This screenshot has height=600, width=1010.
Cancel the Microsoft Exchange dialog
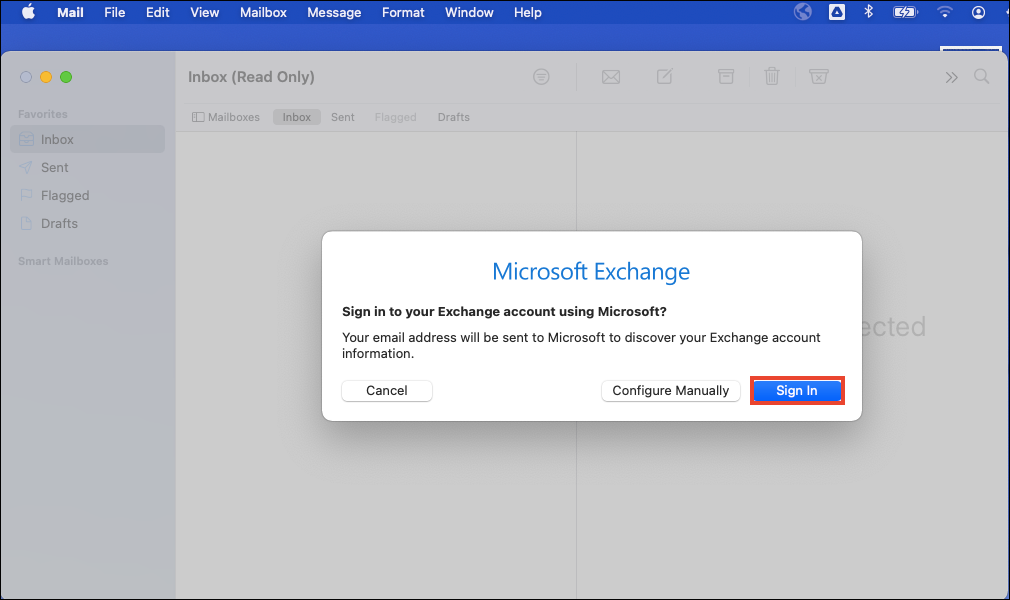pos(386,391)
